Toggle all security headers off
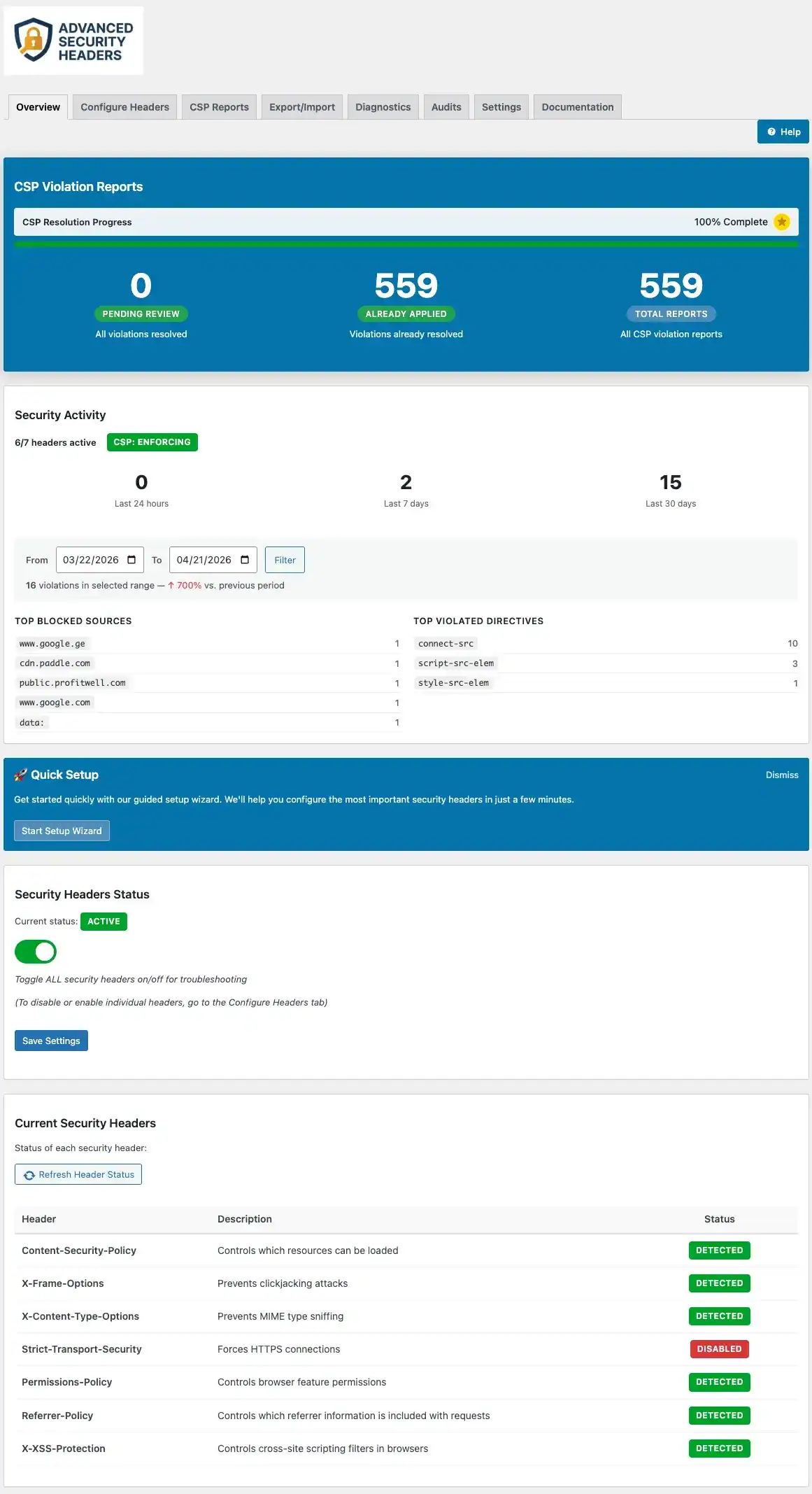Screen dimensions: 812x1494 (36, 952)
